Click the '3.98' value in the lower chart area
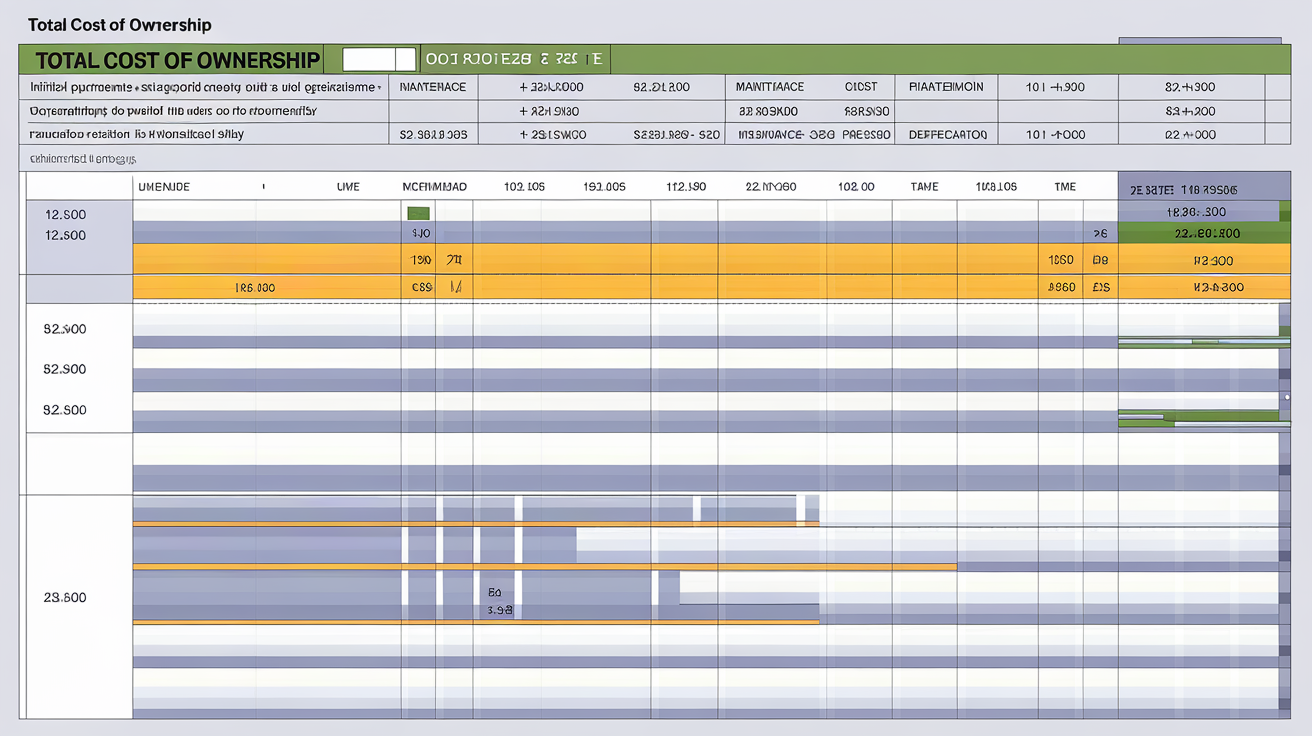Viewport: 1312px width, 736px height. [x=499, y=609]
